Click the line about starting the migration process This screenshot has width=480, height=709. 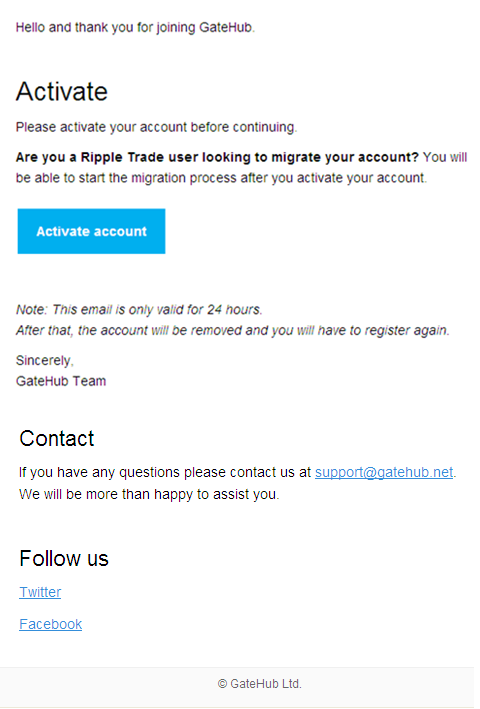click(221, 178)
